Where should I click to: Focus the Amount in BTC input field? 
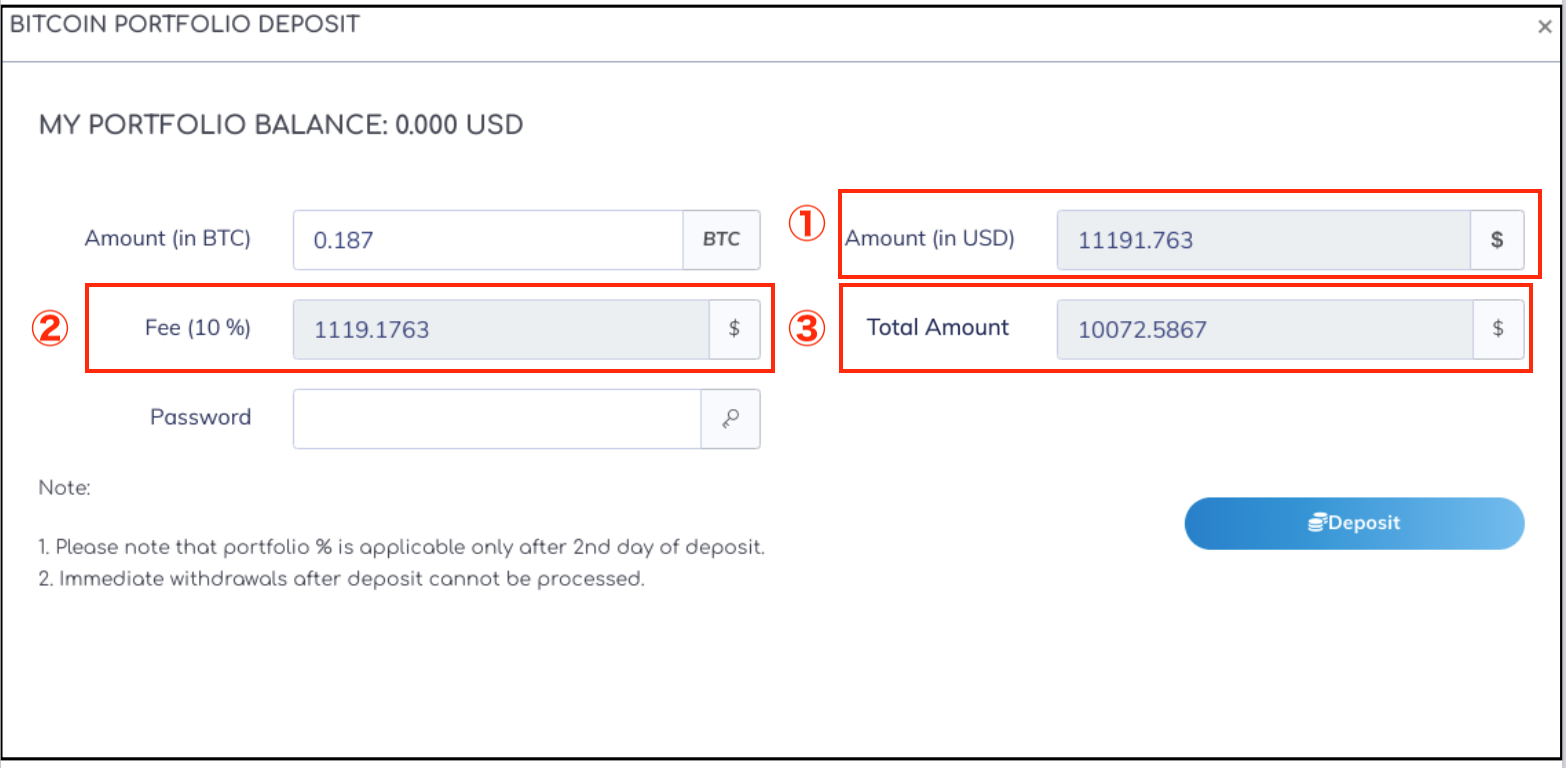(x=488, y=240)
